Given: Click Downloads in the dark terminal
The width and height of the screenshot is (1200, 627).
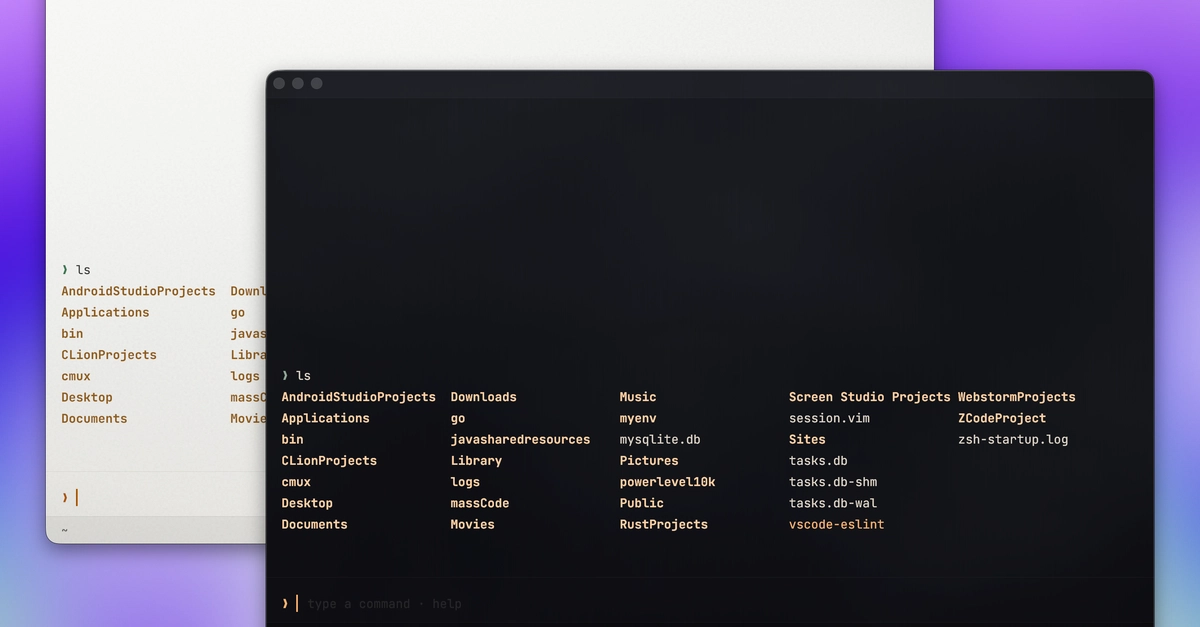Looking at the screenshot, I should point(484,397).
